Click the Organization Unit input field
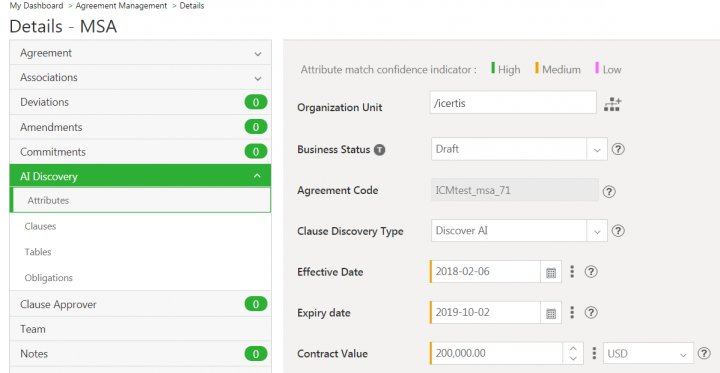The height and width of the screenshot is (373, 720). 513,102
